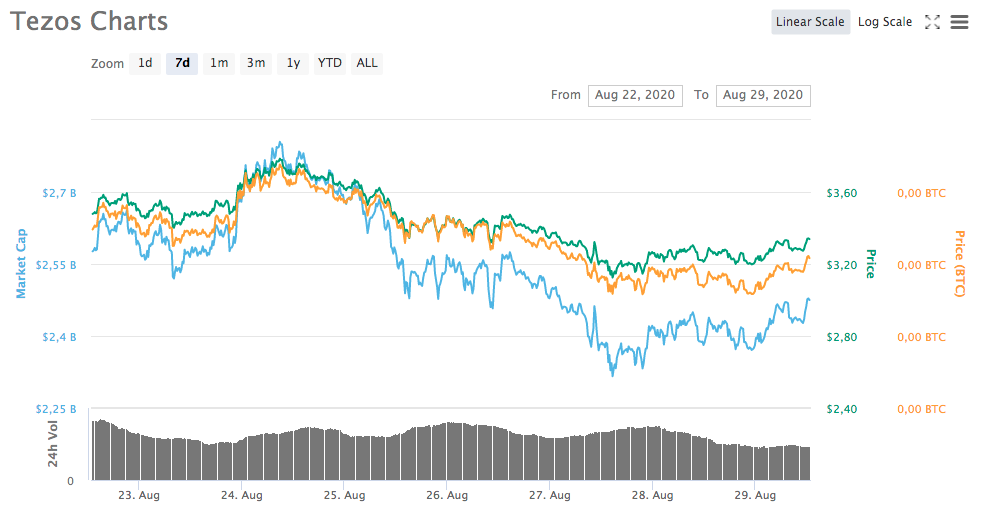Click the $2,4 B axis value
This screenshot has width=982, height=522.
pyautogui.click(x=59, y=337)
